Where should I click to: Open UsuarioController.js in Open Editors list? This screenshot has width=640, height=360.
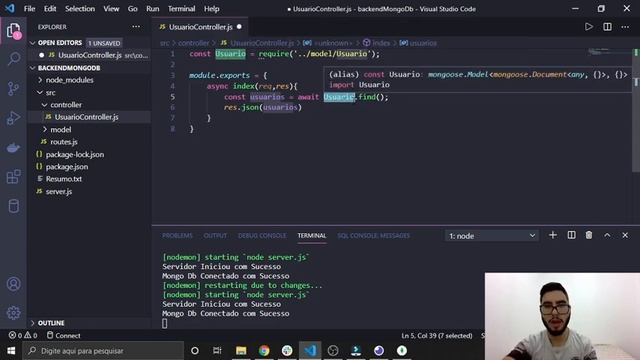pos(90,55)
